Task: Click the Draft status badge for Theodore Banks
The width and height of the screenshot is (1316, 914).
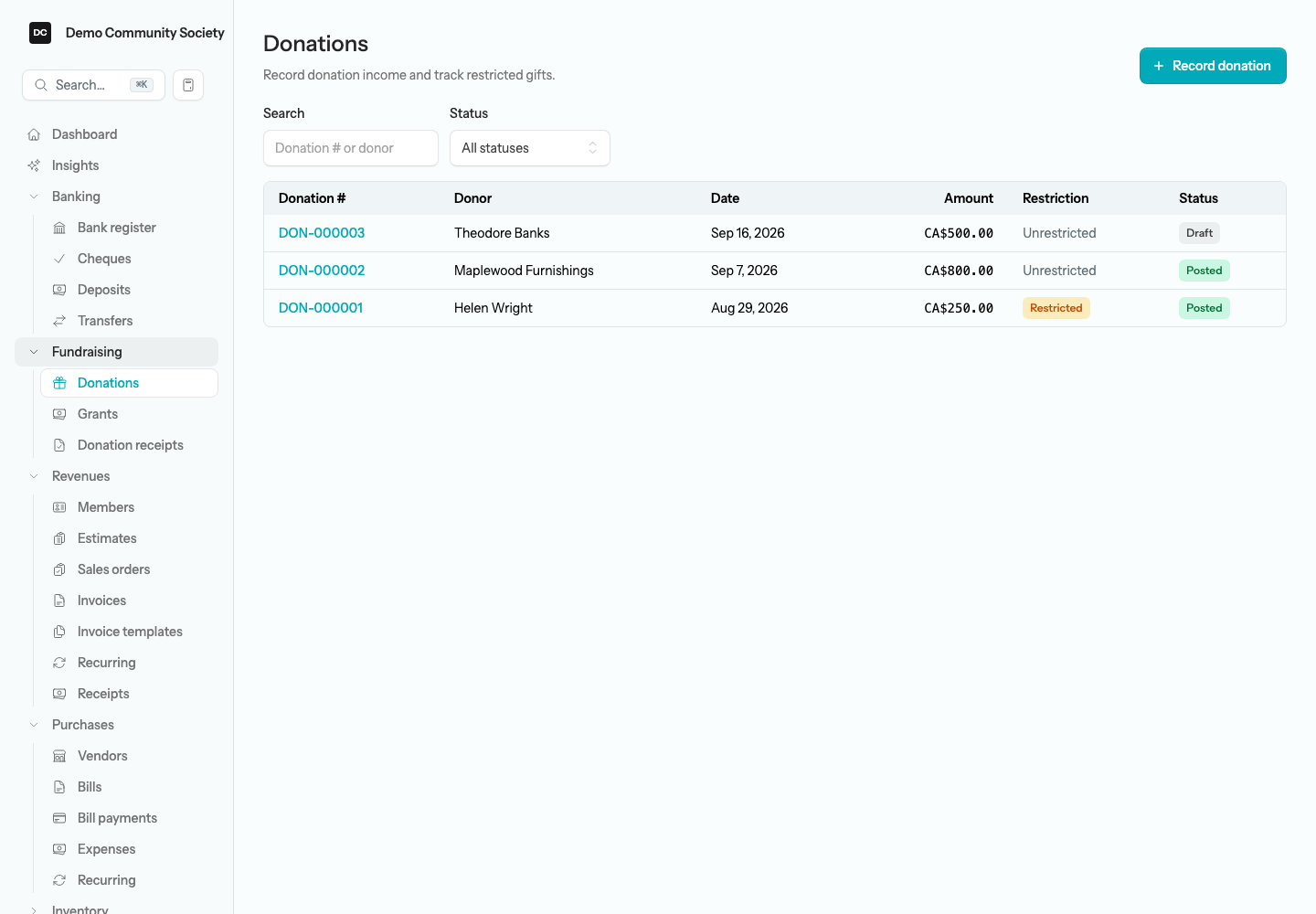Action: (x=1199, y=233)
